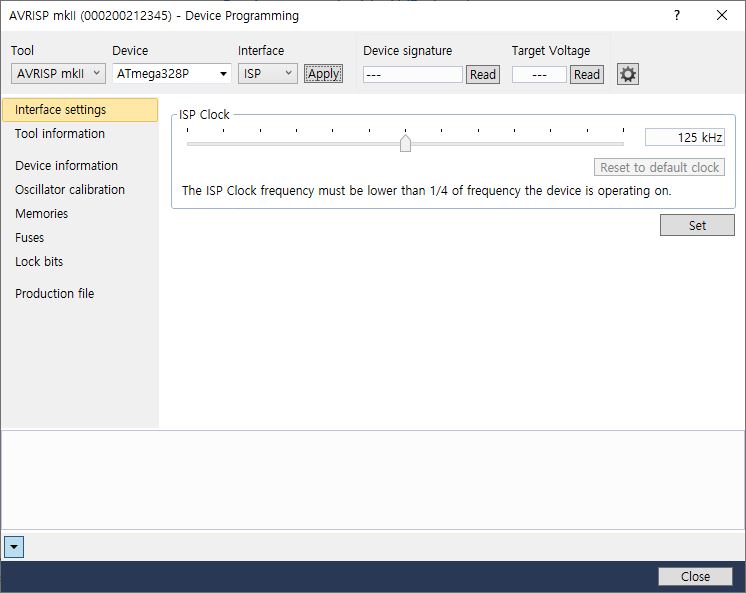Viewport: 746px width, 593px height.
Task: Click the Close button at bottom
Action: [695, 576]
